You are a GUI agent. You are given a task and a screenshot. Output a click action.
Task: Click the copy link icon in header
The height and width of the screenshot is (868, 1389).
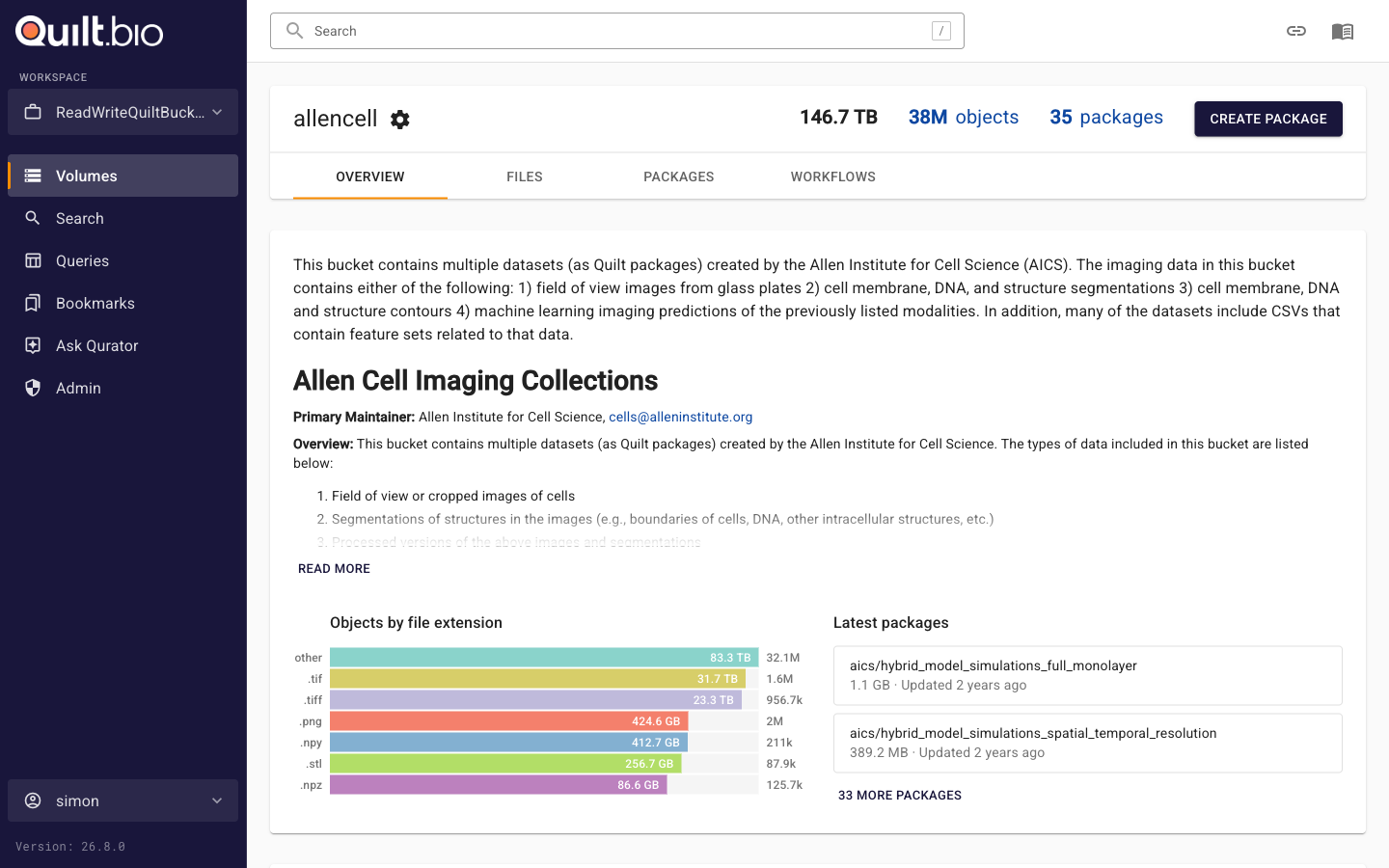1296,31
